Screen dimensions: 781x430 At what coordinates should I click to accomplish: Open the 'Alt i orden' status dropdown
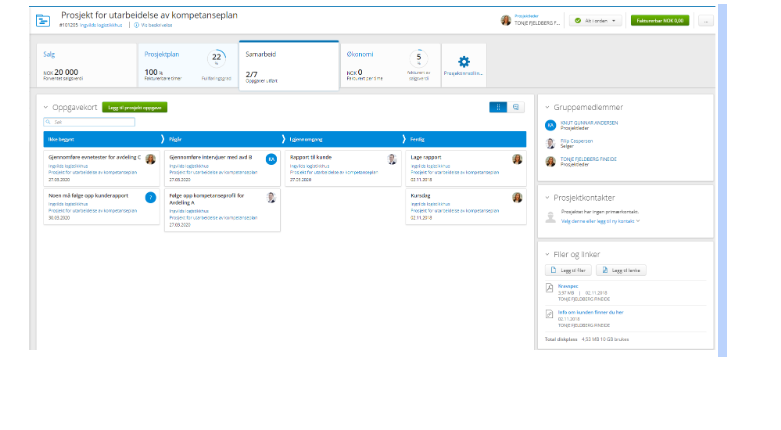[596, 21]
